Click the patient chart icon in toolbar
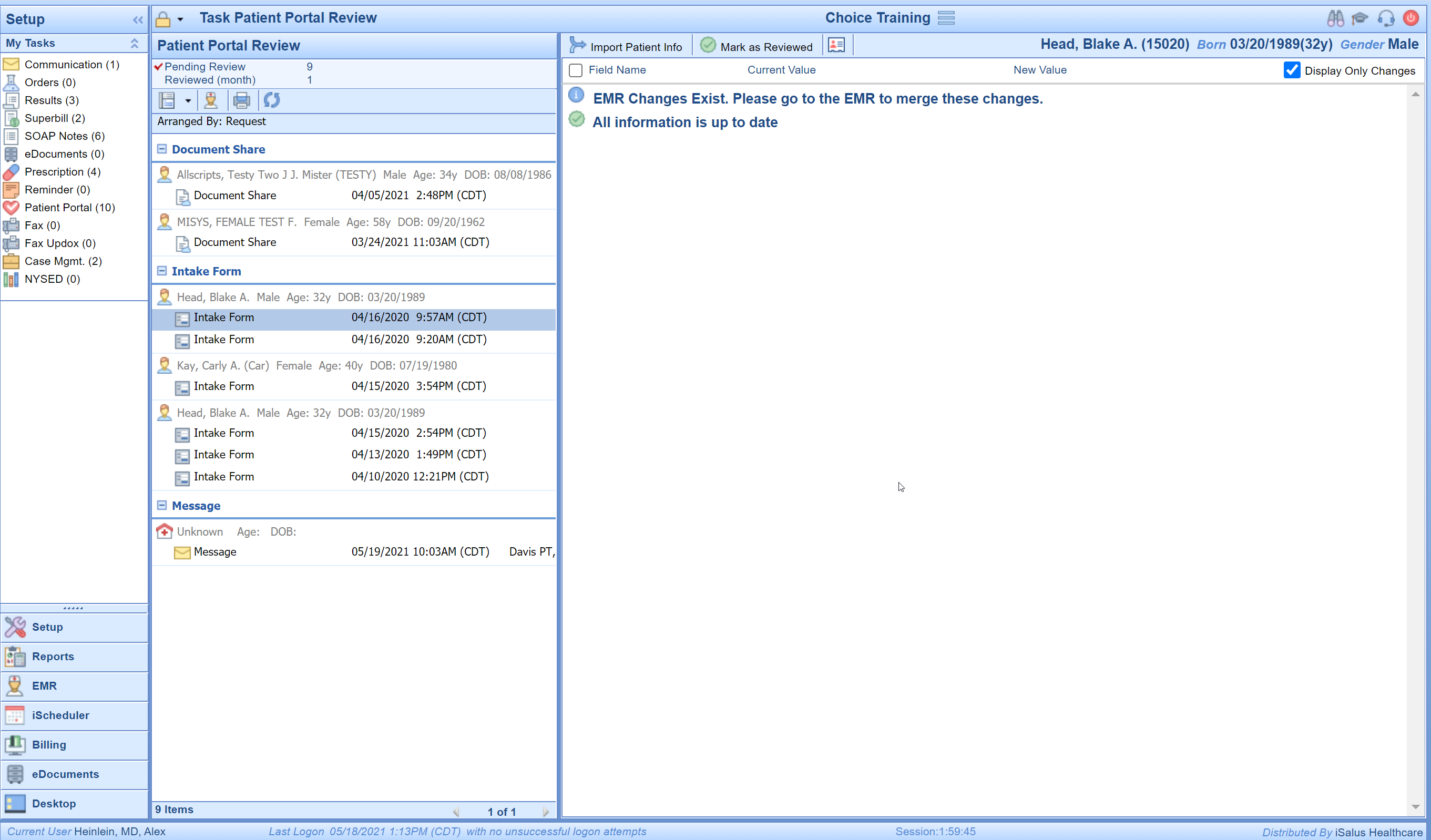The image size is (1431, 840). (211, 100)
